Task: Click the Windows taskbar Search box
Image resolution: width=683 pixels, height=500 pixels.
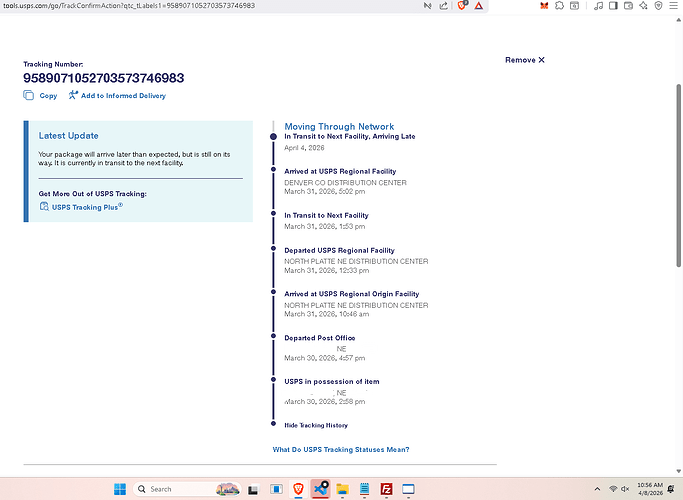Action: pyautogui.click(x=175, y=489)
